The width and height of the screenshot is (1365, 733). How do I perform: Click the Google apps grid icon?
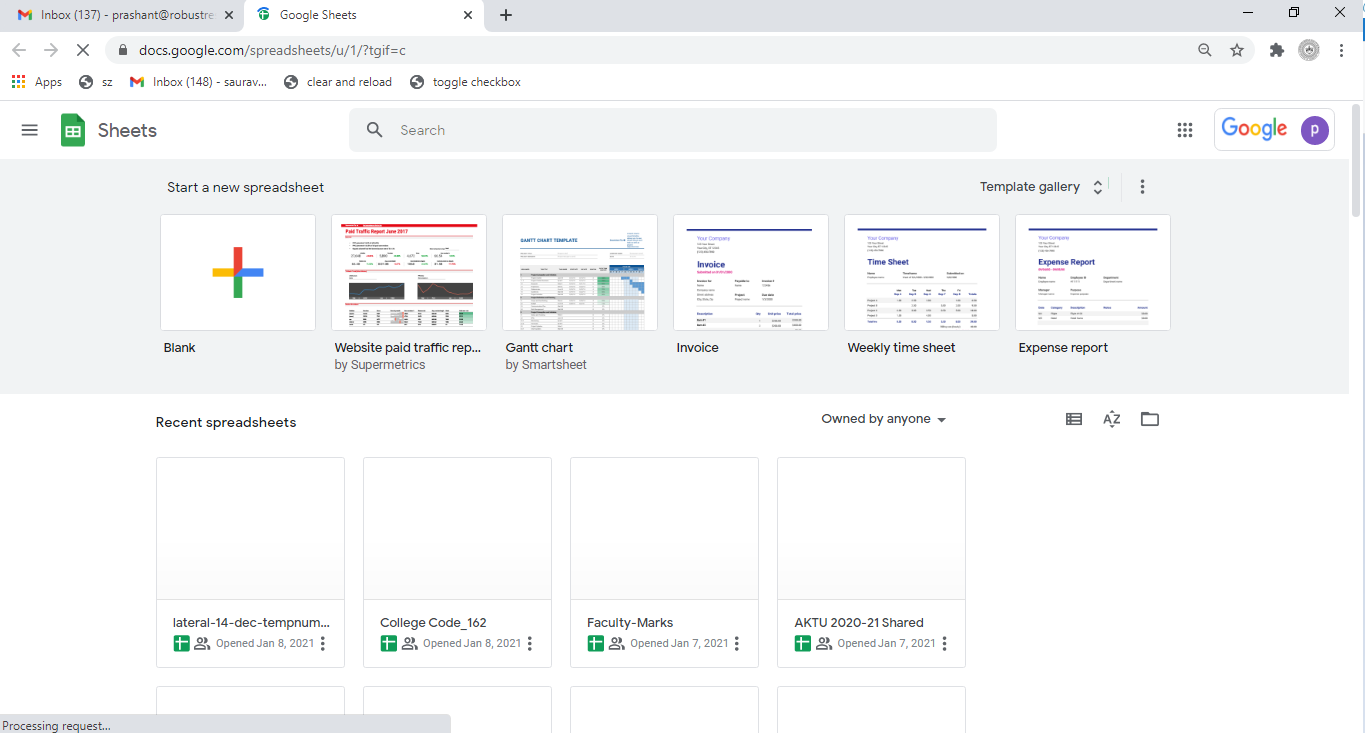[x=1185, y=130]
